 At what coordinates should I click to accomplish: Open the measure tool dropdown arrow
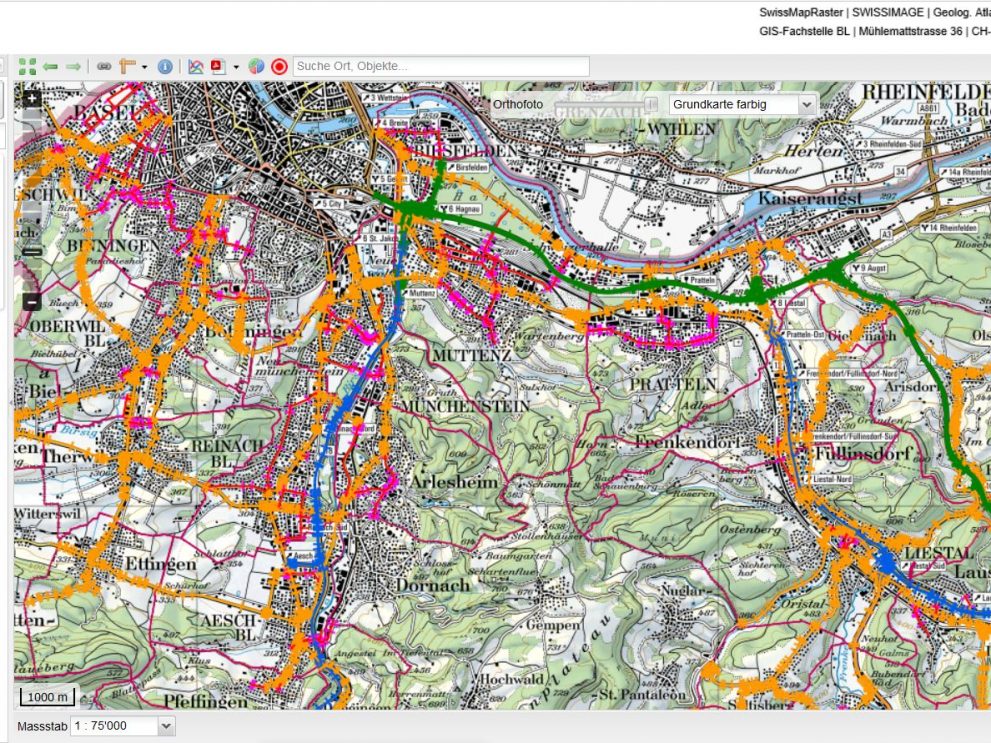(x=144, y=67)
